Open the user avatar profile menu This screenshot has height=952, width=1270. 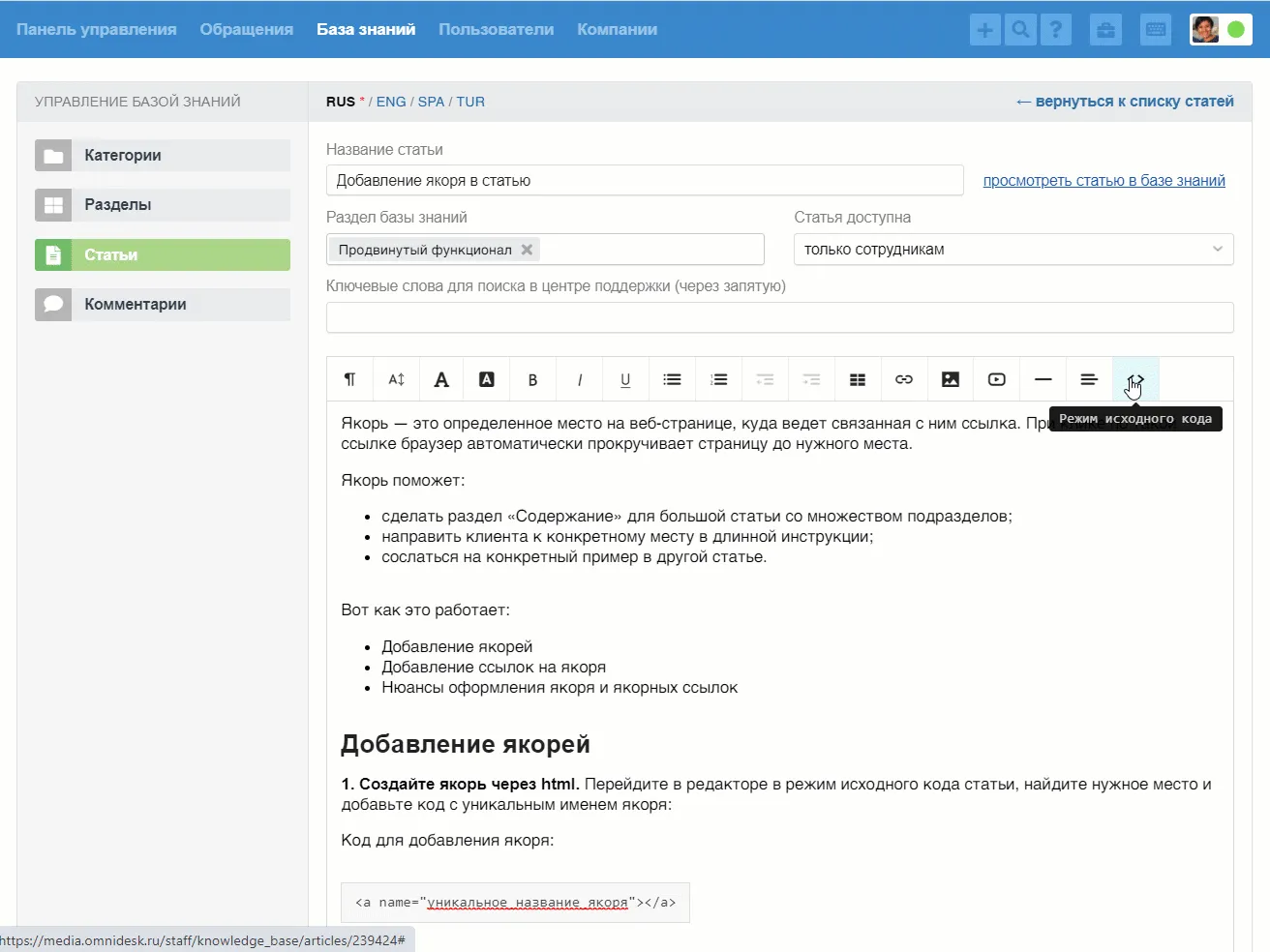[1205, 29]
